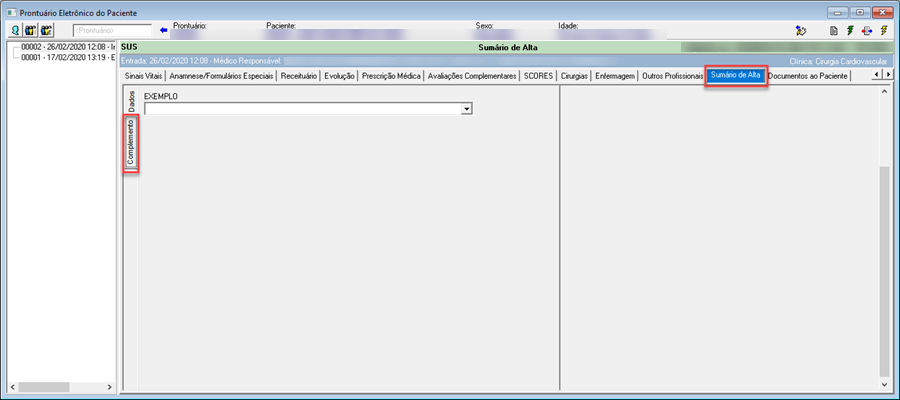Click the gray document page icon
The width and height of the screenshot is (900, 400).
click(x=836, y=31)
